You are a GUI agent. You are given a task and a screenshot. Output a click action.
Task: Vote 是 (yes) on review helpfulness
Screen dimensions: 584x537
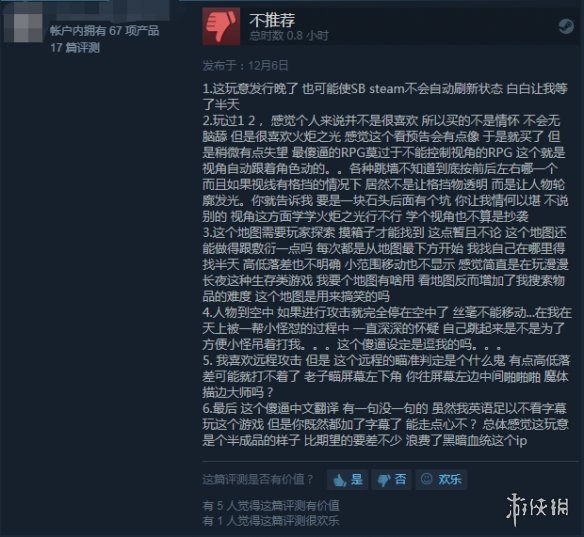[347, 479]
